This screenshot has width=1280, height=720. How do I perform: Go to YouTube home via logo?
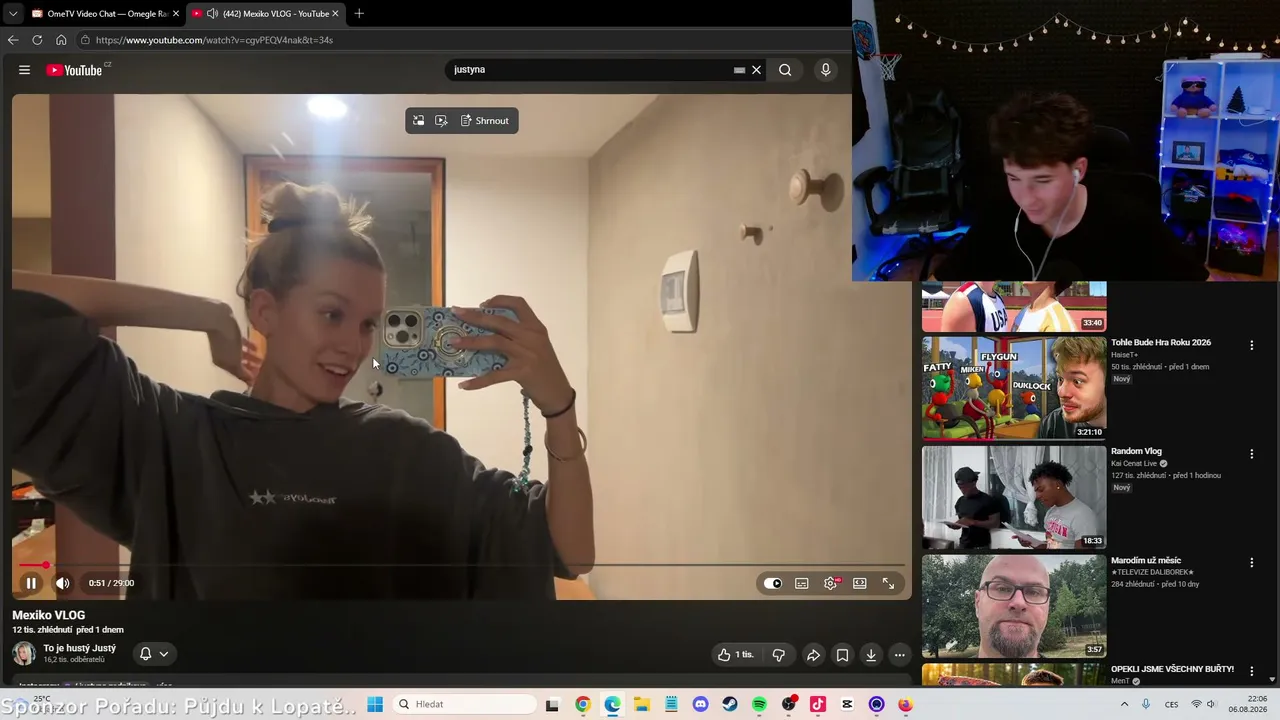click(x=74, y=70)
